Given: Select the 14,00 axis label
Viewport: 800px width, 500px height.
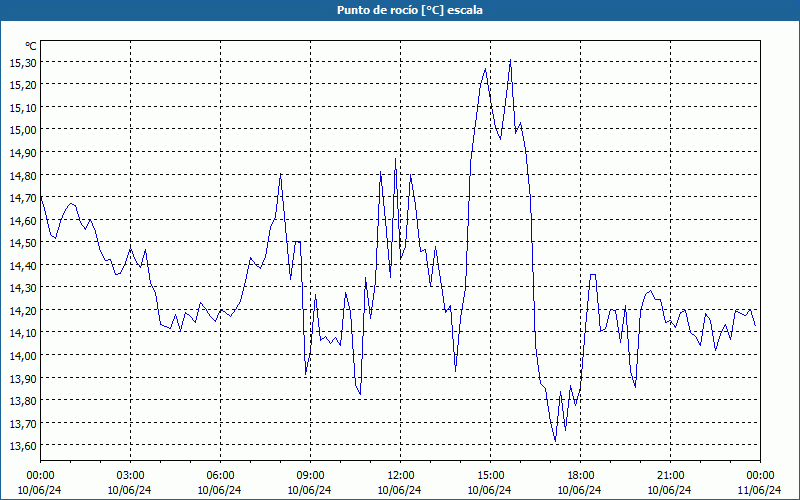Looking at the screenshot, I should tap(22, 355).
